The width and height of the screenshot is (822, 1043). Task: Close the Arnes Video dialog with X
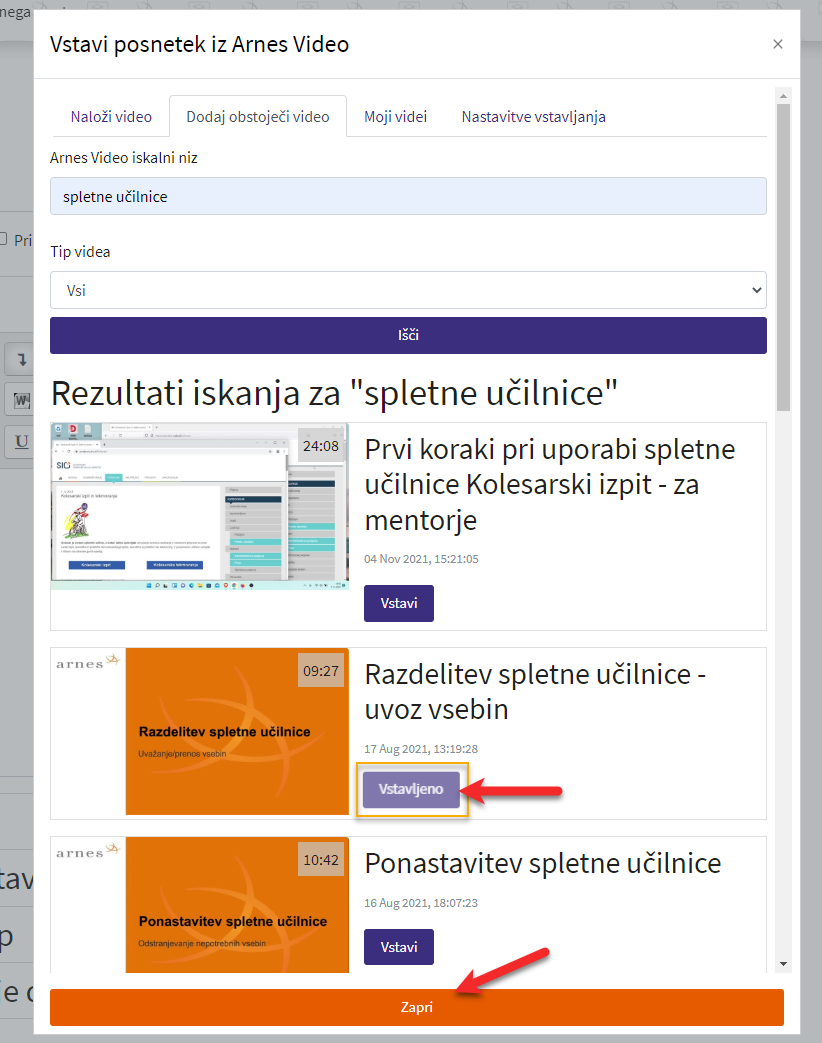pyautogui.click(x=777, y=45)
